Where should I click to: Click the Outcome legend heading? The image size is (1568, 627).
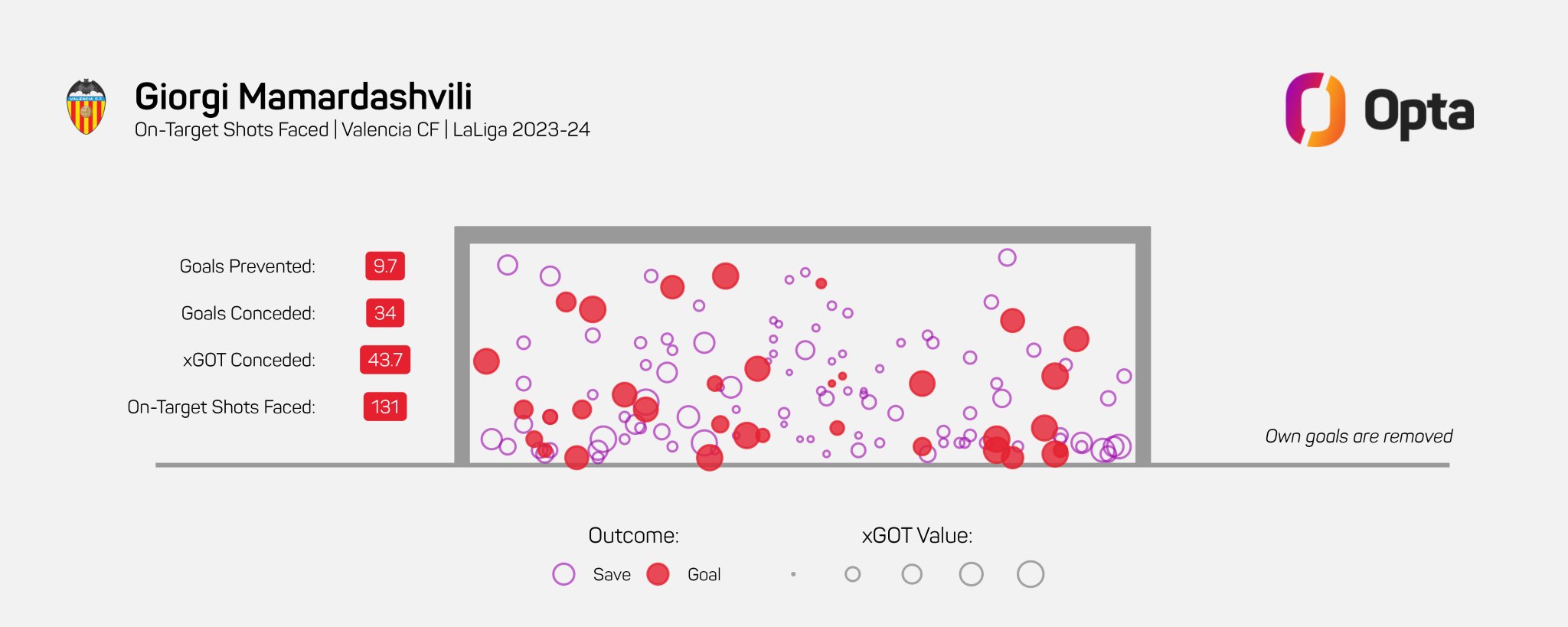tap(634, 535)
